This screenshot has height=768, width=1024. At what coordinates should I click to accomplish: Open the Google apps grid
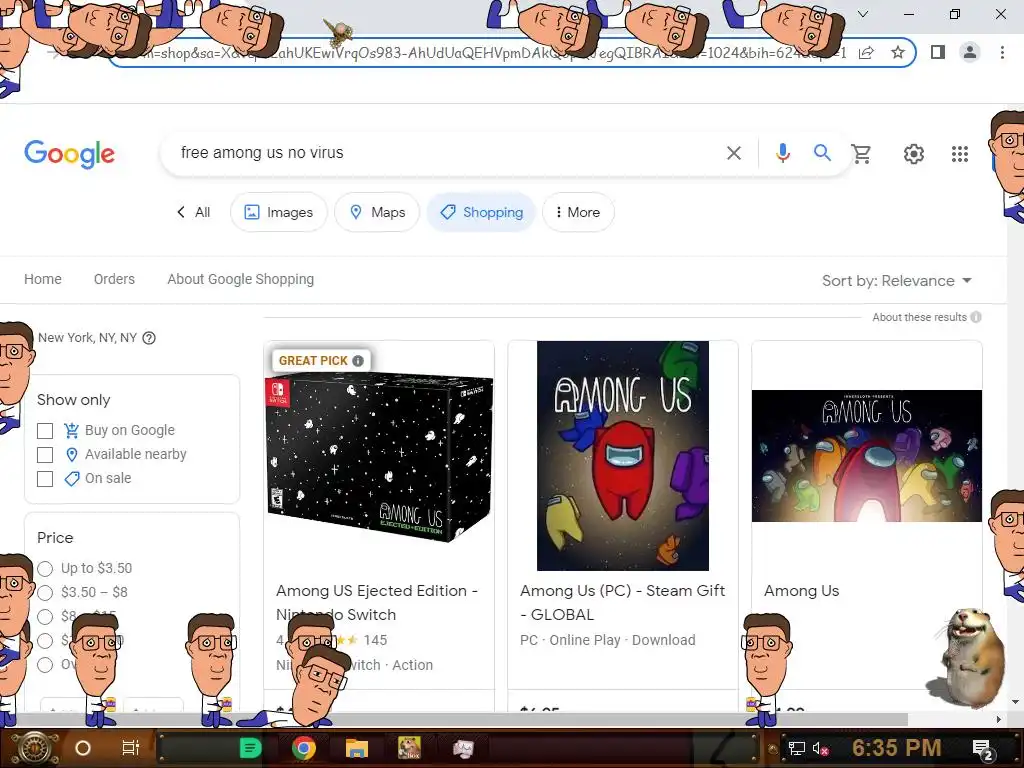coord(959,154)
